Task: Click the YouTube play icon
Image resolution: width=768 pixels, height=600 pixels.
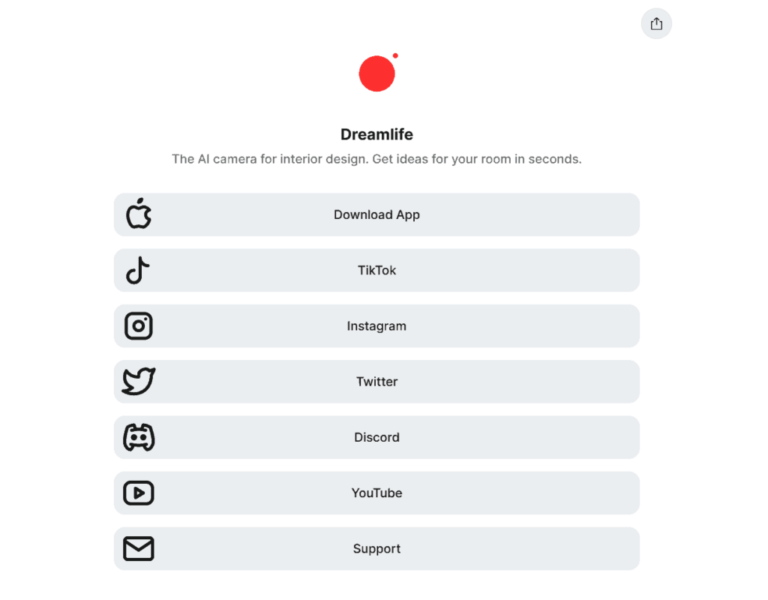Action: coord(139,493)
